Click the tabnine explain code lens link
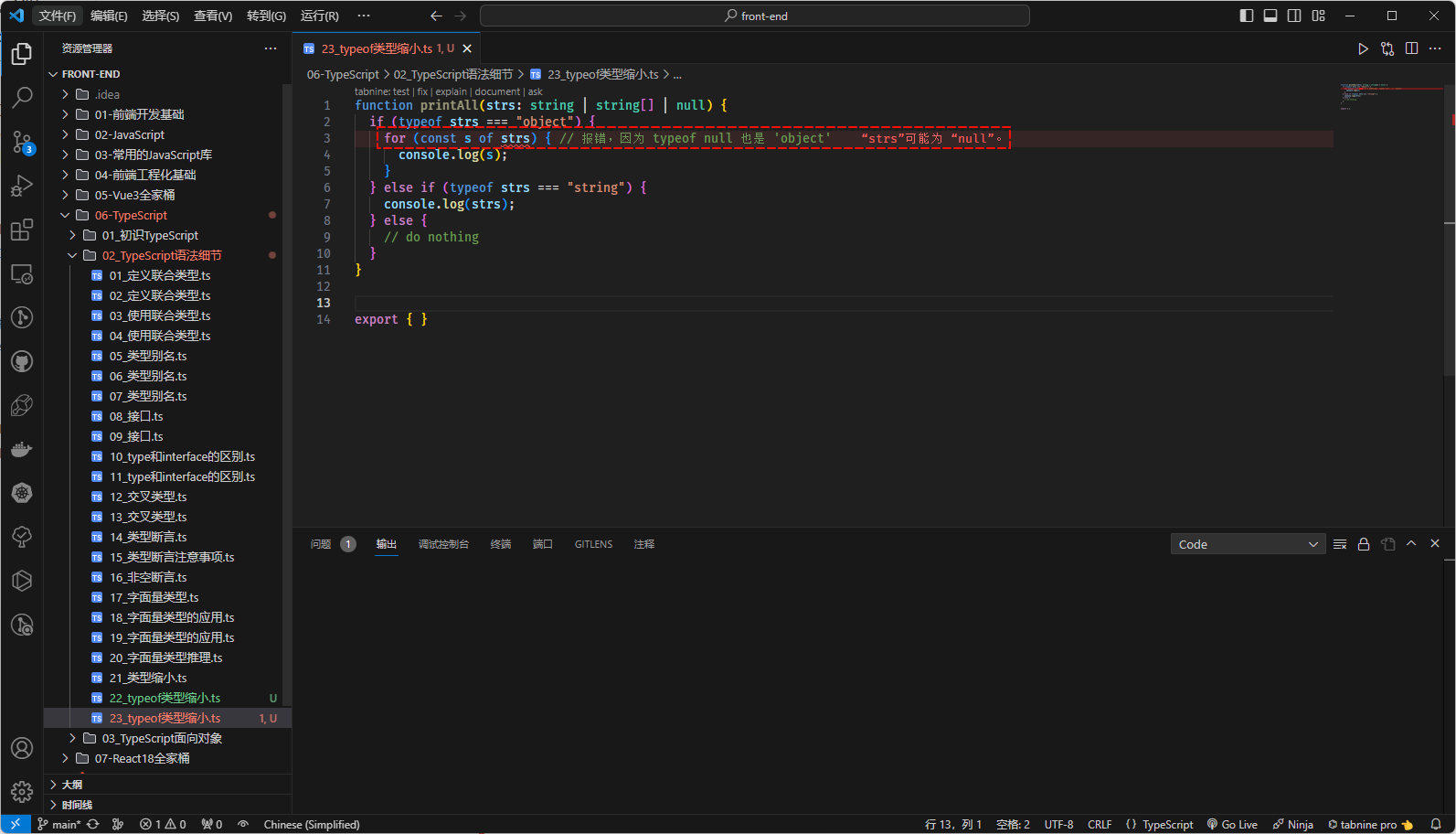This screenshot has width=1456, height=834. (x=451, y=91)
